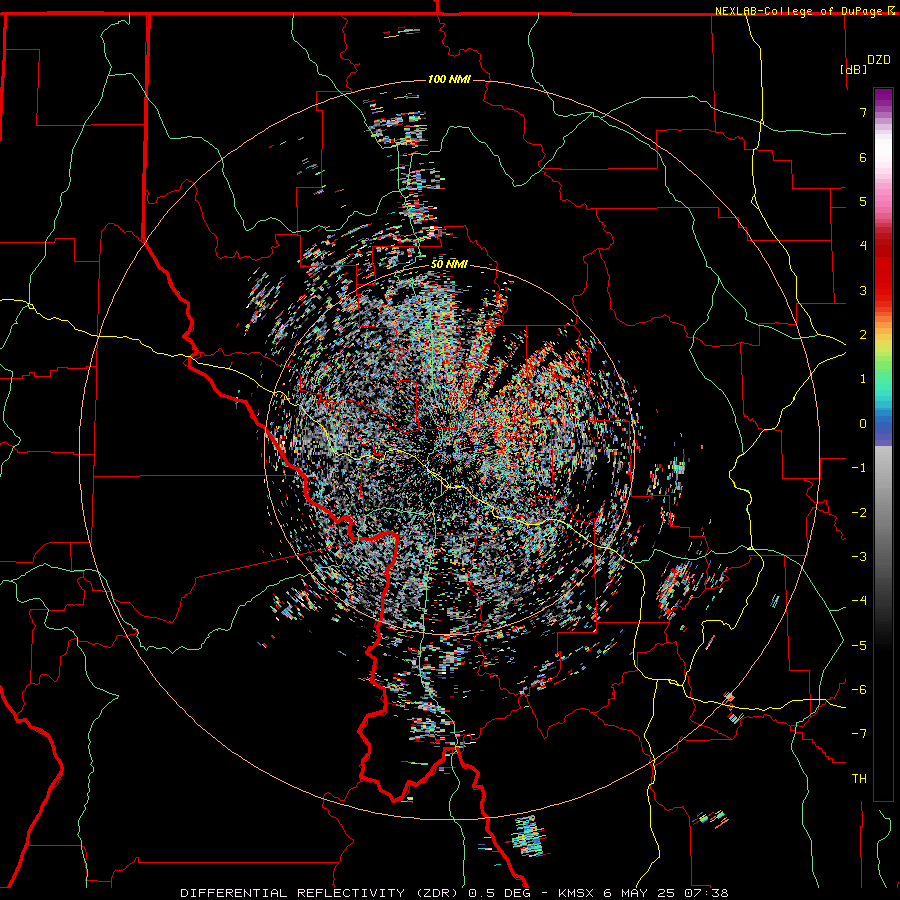
Task: Click the red band of the color bar
Action: pos(883,270)
